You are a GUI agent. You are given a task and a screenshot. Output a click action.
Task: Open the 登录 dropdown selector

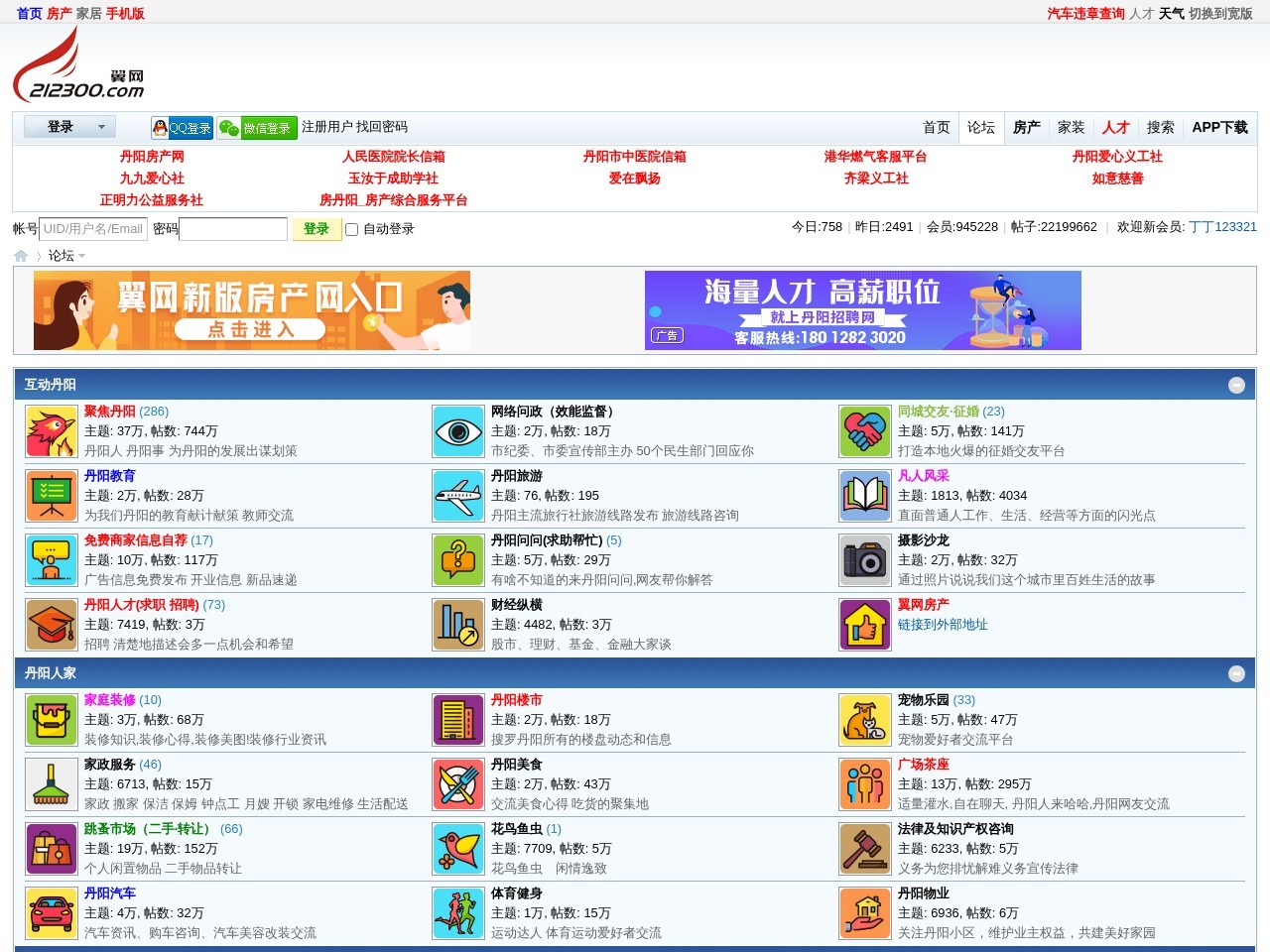pos(68,127)
